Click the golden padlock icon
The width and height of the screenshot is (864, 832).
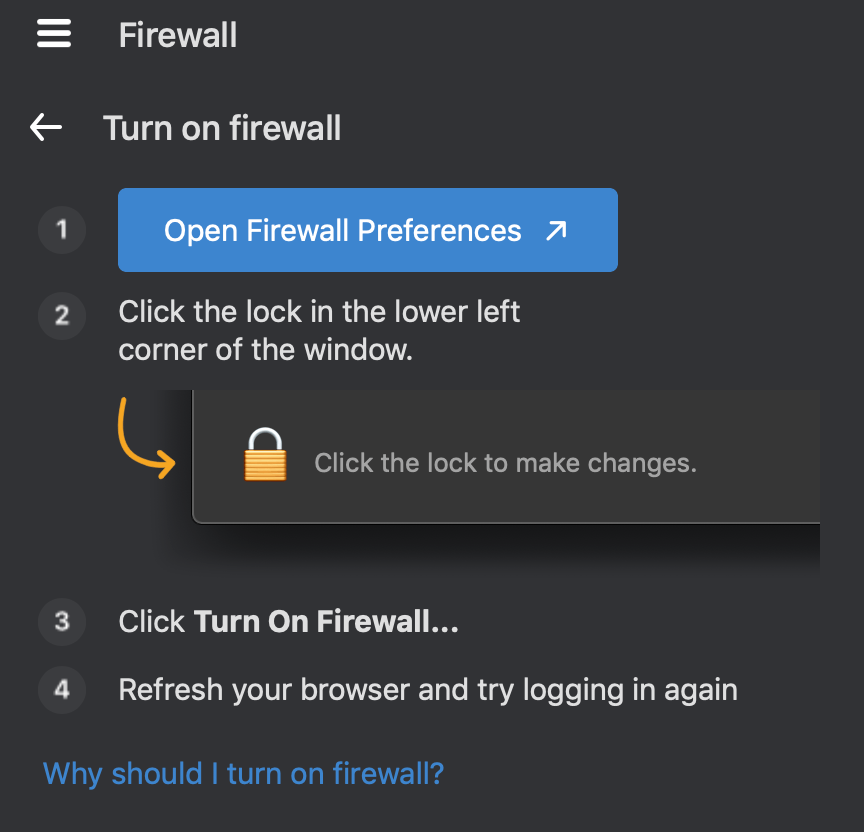pyautogui.click(x=265, y=455)
